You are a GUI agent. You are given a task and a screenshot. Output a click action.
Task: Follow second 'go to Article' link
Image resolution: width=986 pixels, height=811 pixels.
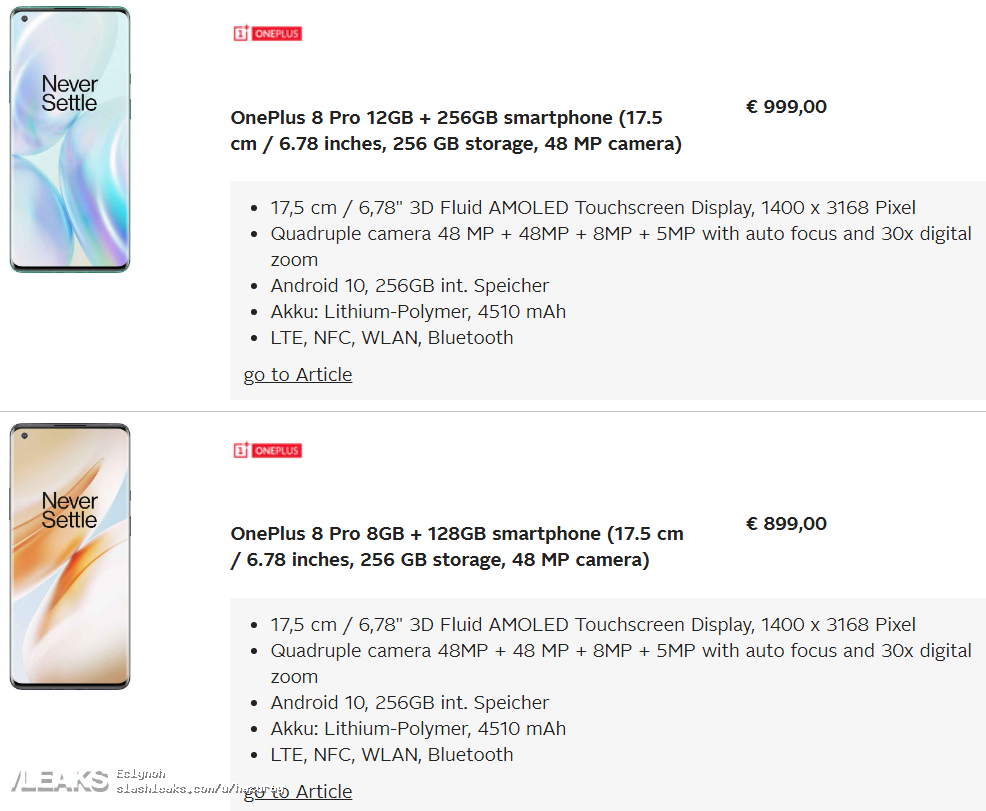coord(298,792)
